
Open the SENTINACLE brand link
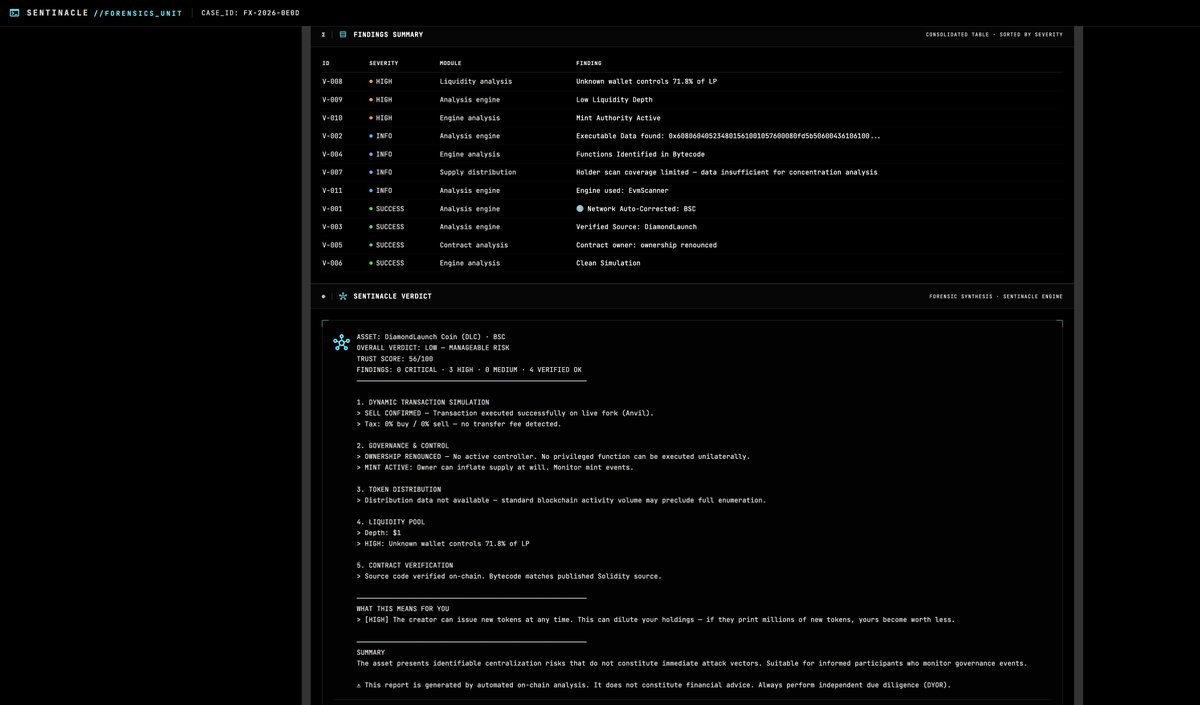59,12
